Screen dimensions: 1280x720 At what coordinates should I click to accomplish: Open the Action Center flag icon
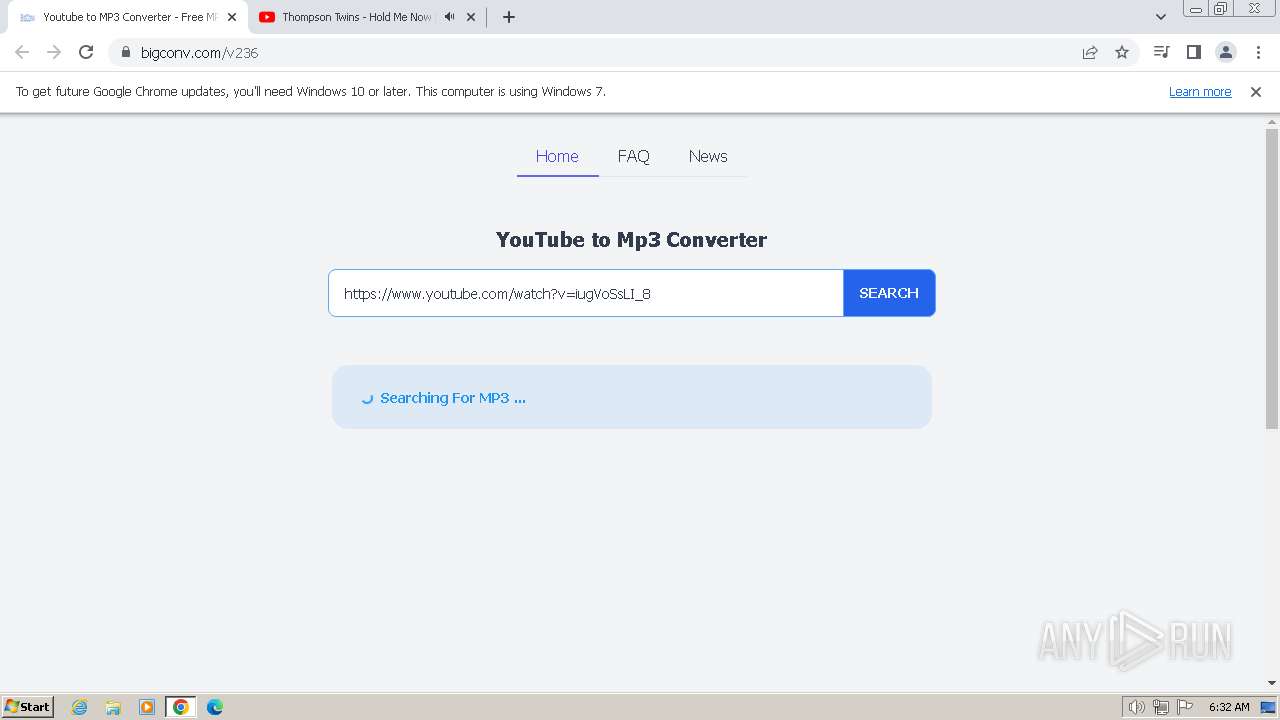pos(1185,707)
